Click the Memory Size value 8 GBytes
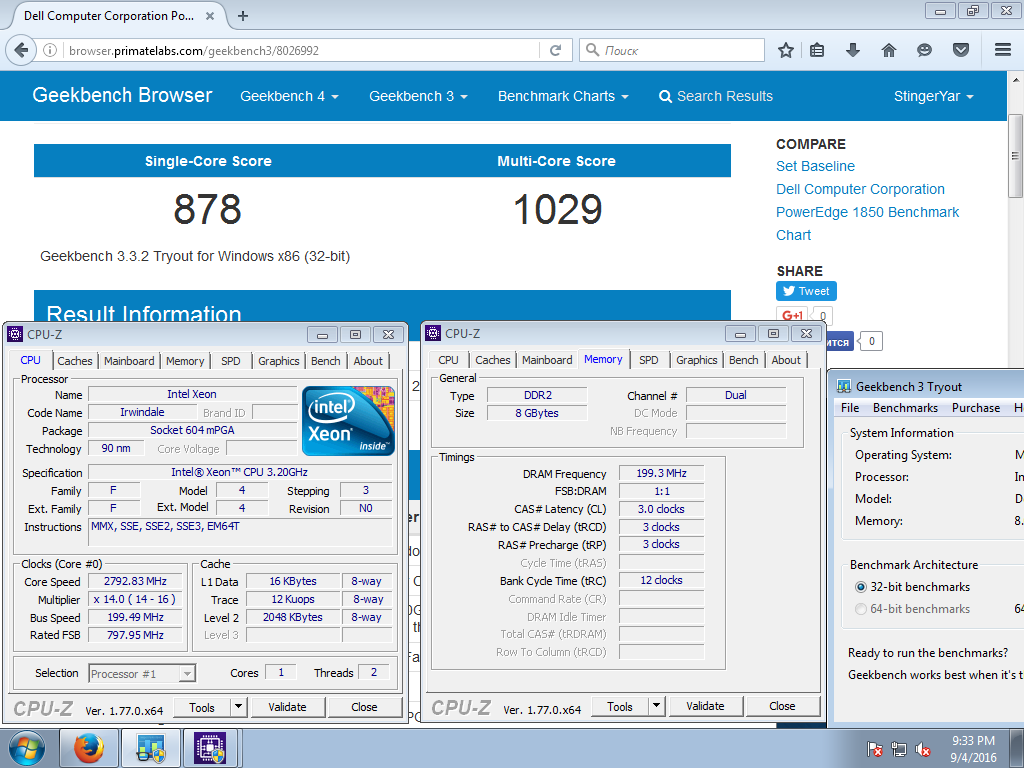The image size is (1024, 768). (537, 413)
